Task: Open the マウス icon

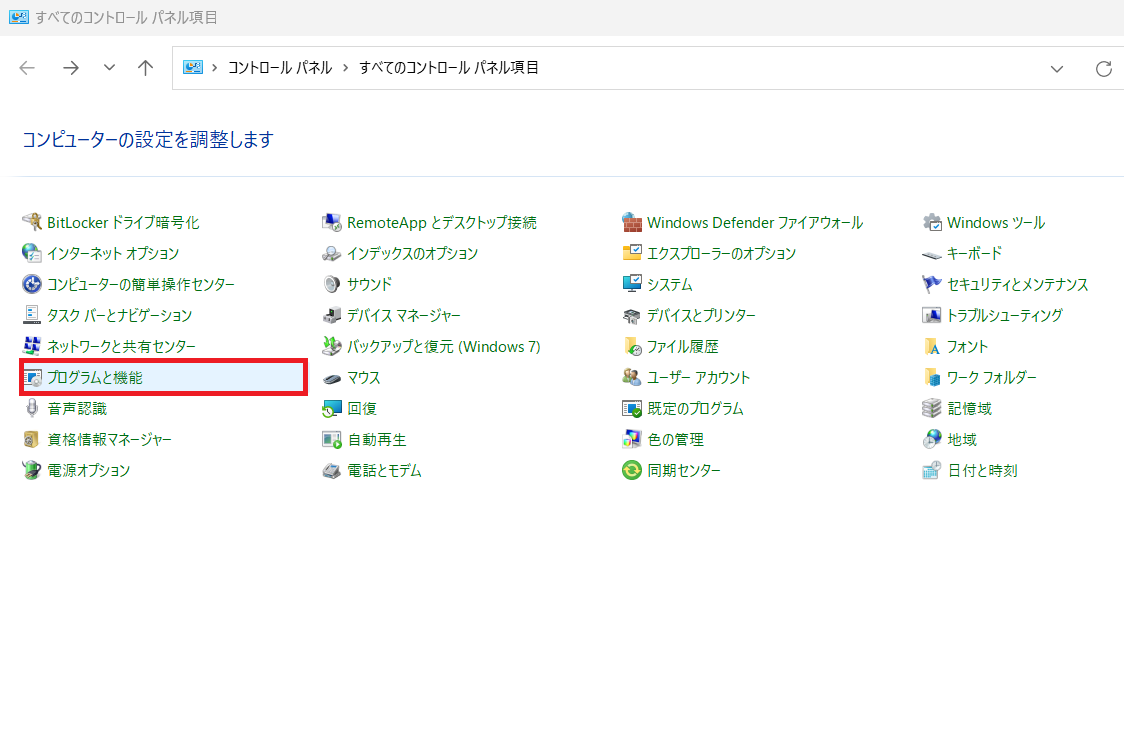Action: tap(331, 377)
